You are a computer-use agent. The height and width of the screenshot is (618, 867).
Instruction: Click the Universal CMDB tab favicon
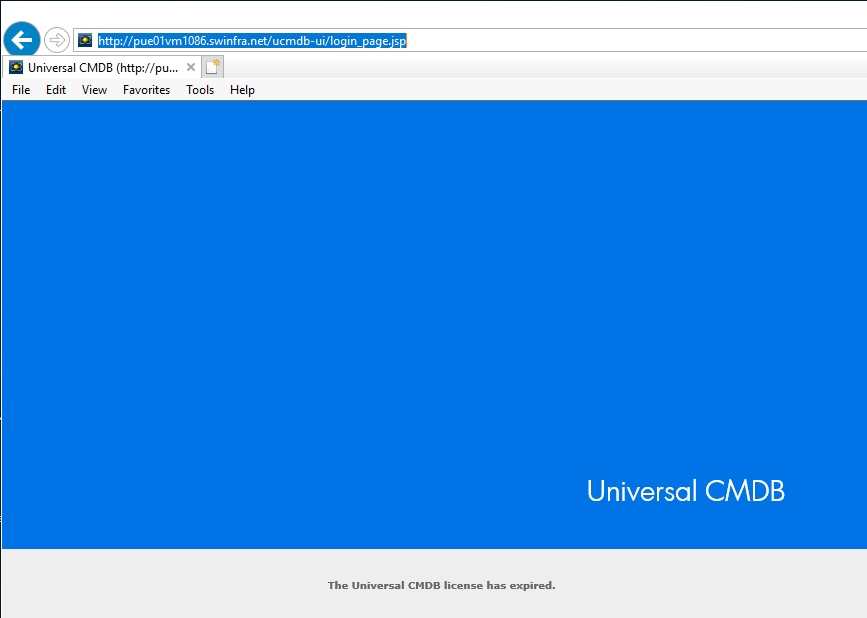16,67
